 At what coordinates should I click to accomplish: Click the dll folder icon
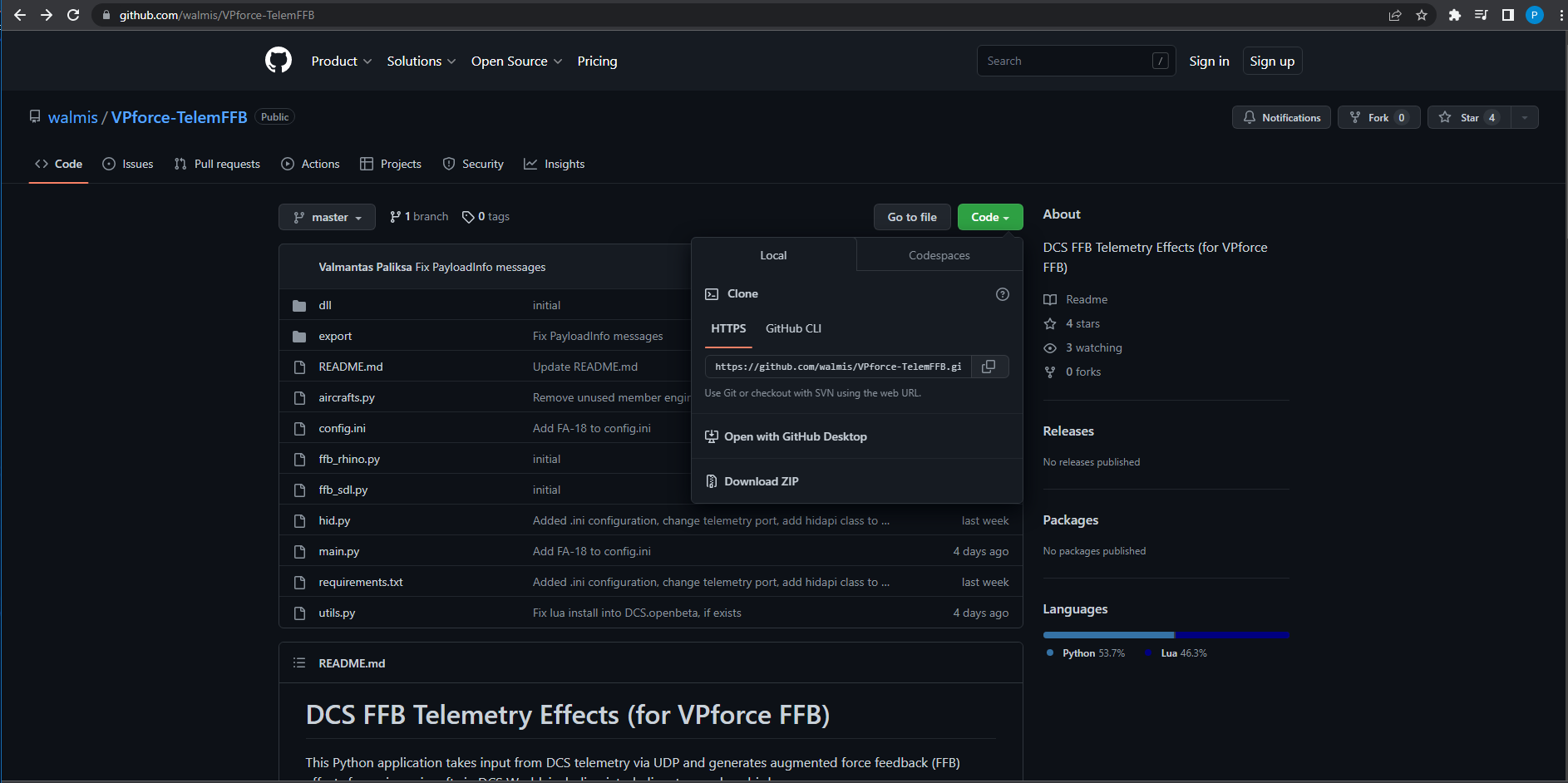(299, 306)
